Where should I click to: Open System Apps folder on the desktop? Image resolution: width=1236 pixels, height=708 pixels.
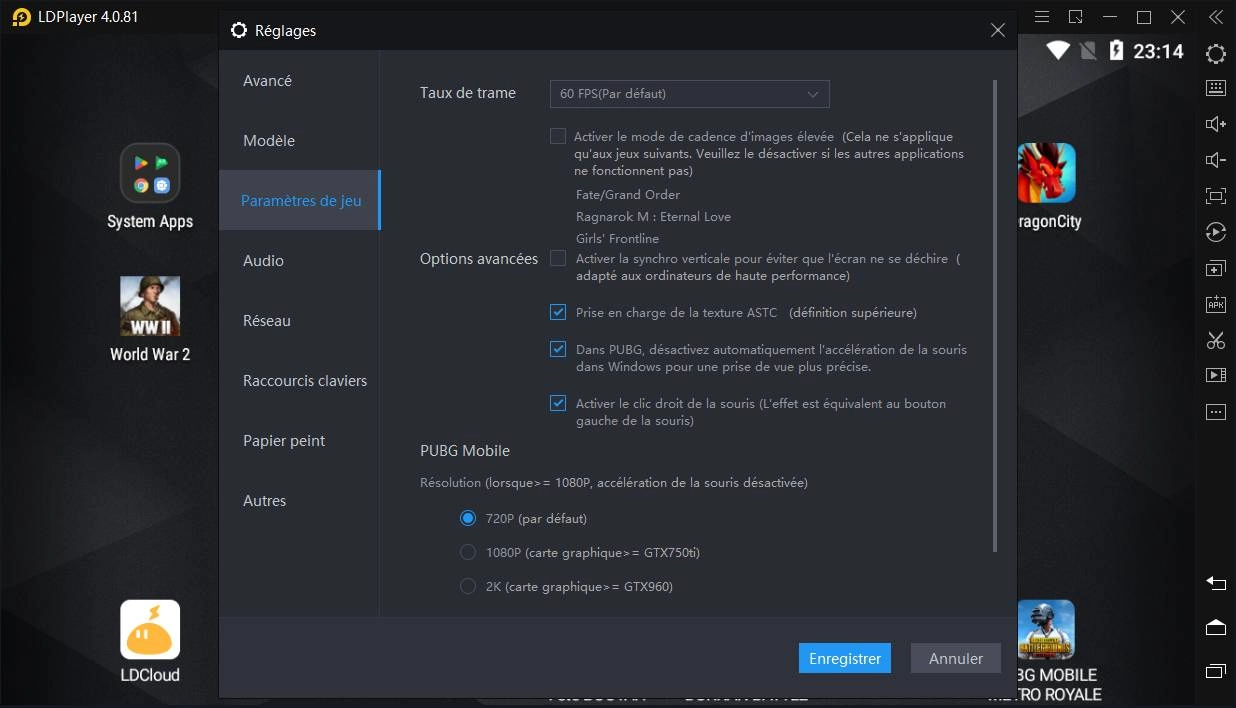(x=150, y=187)
